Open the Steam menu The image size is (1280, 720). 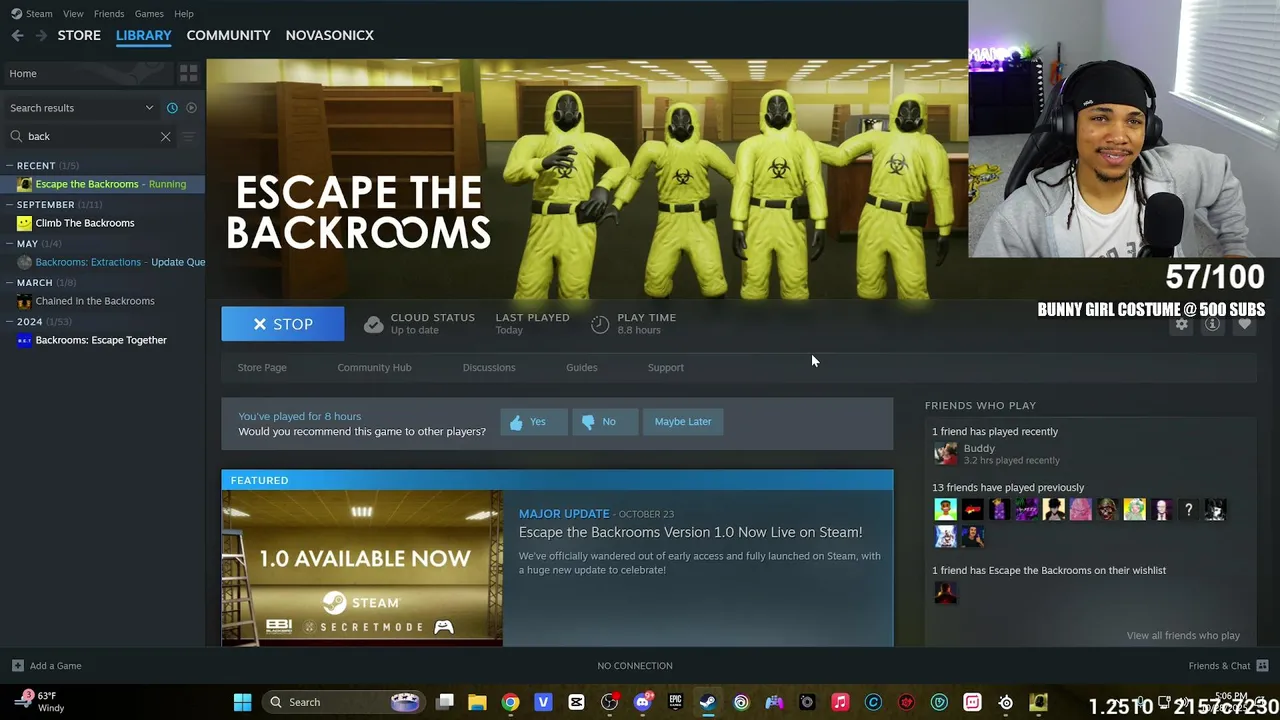pos(32,14)
